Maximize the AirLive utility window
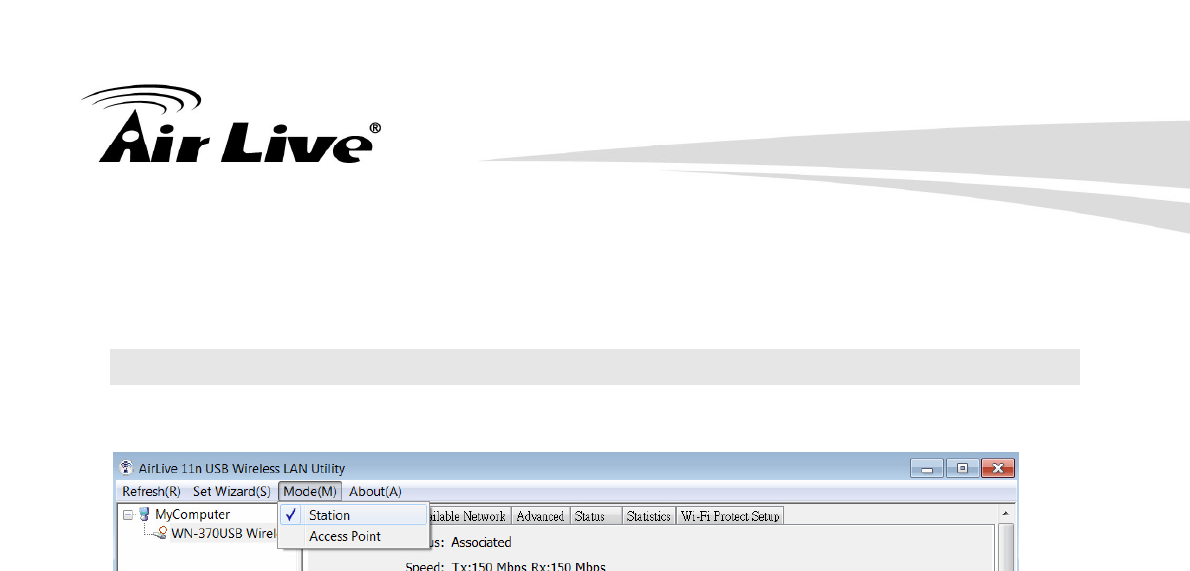Image resolution: width=1190 pixels, height=571 pixels. [962, 468]
